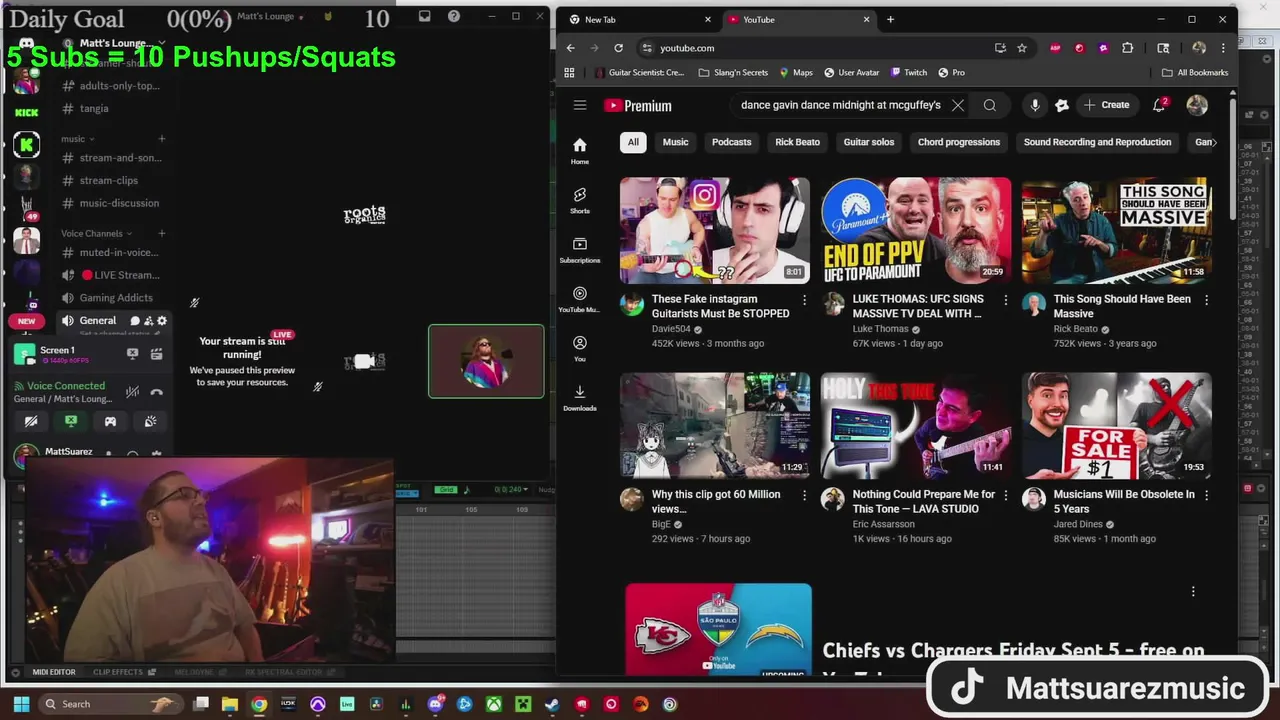Start voice search with microphone icon
The width and height of the screenshot is (1280, 720).
tap(1035, 105)
